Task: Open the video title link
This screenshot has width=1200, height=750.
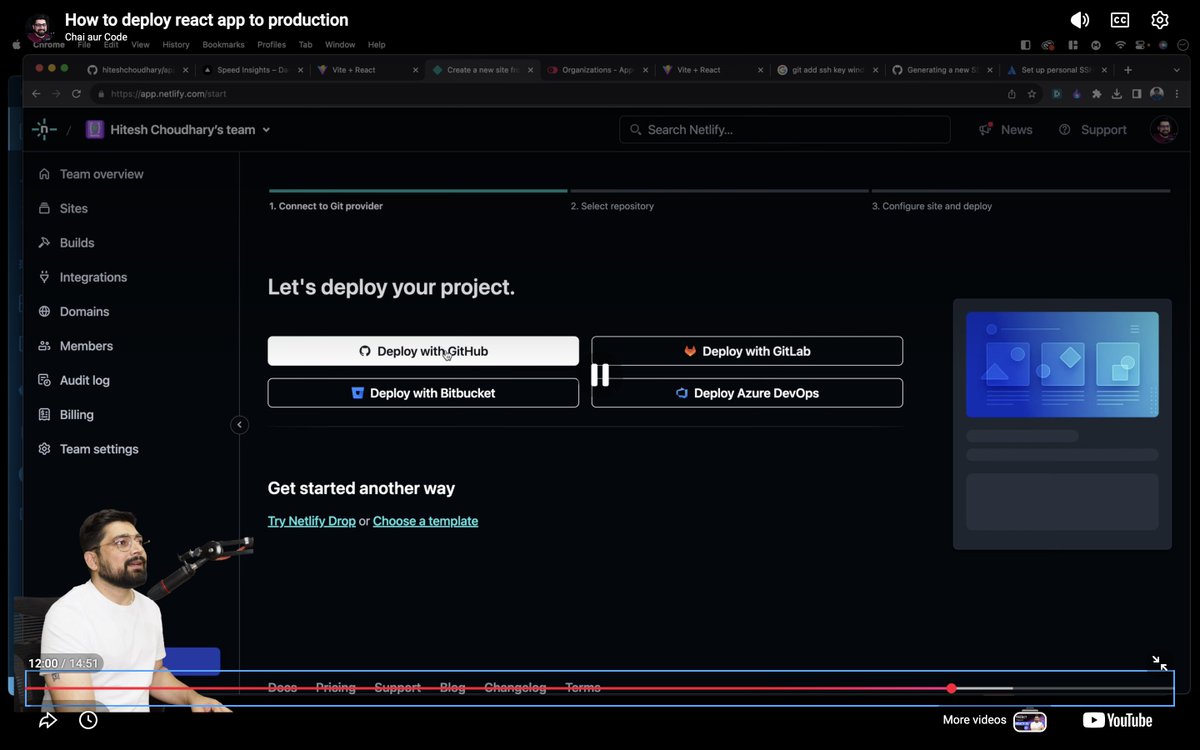Action: coord(207,20)
